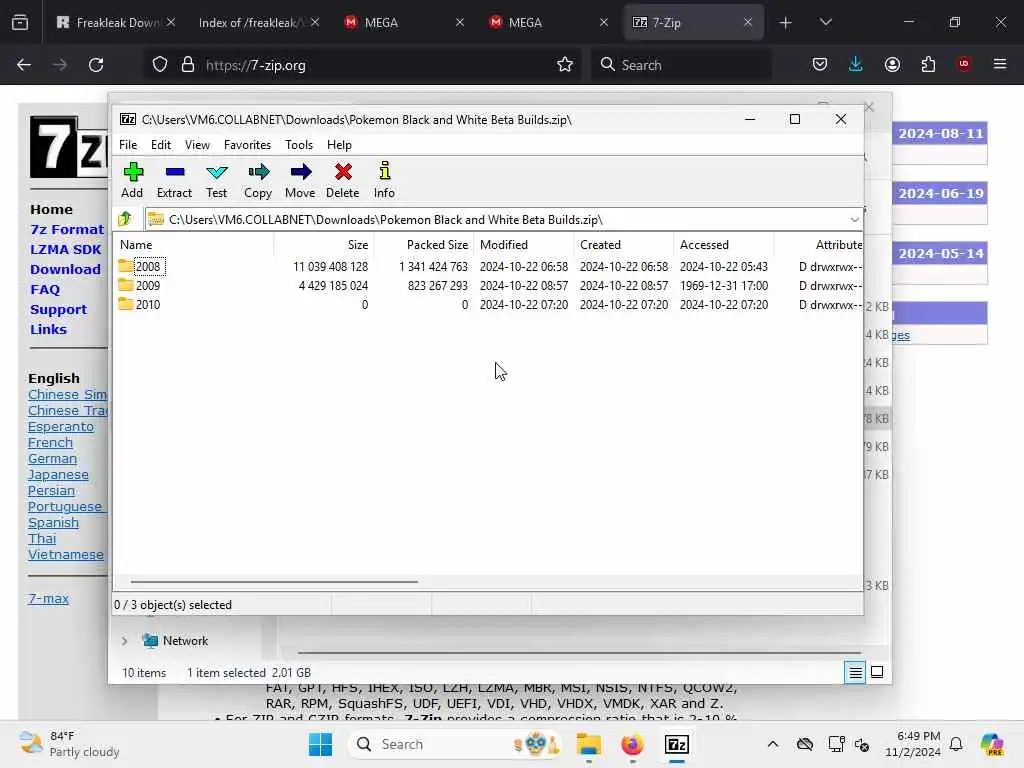The height and width of the screenshot is (768, 1024).
Task: Click the Add toolbar icon in 7-Zip
Action: [133, 180]
